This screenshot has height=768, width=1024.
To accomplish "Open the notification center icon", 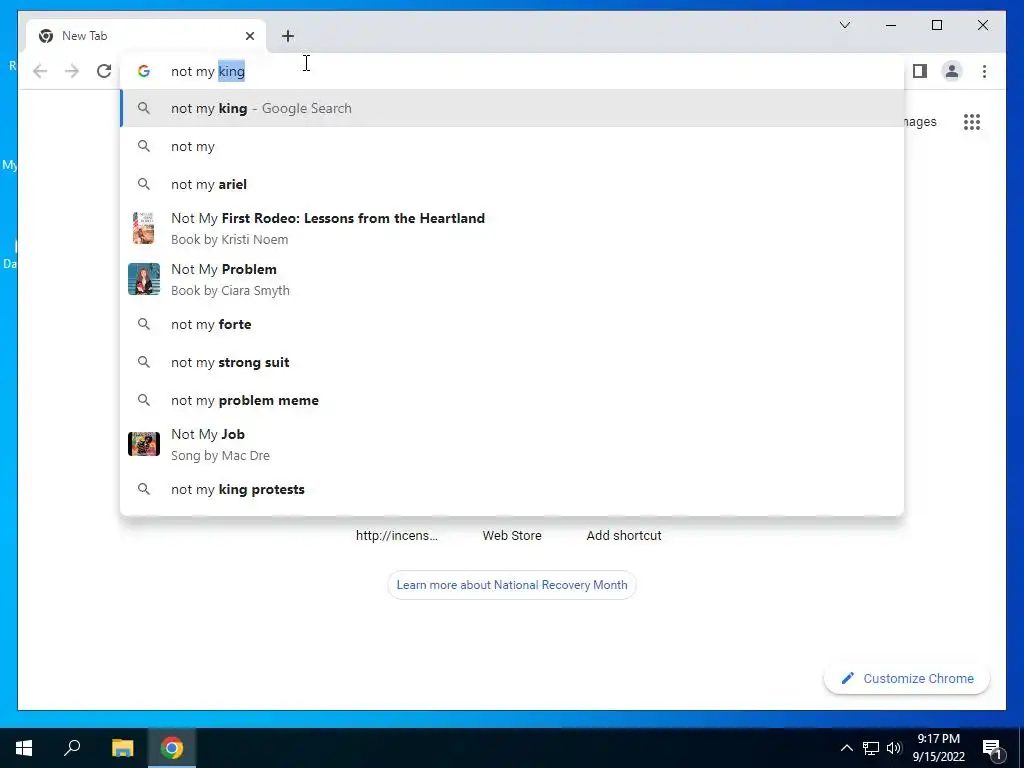I will click(992, 749).
